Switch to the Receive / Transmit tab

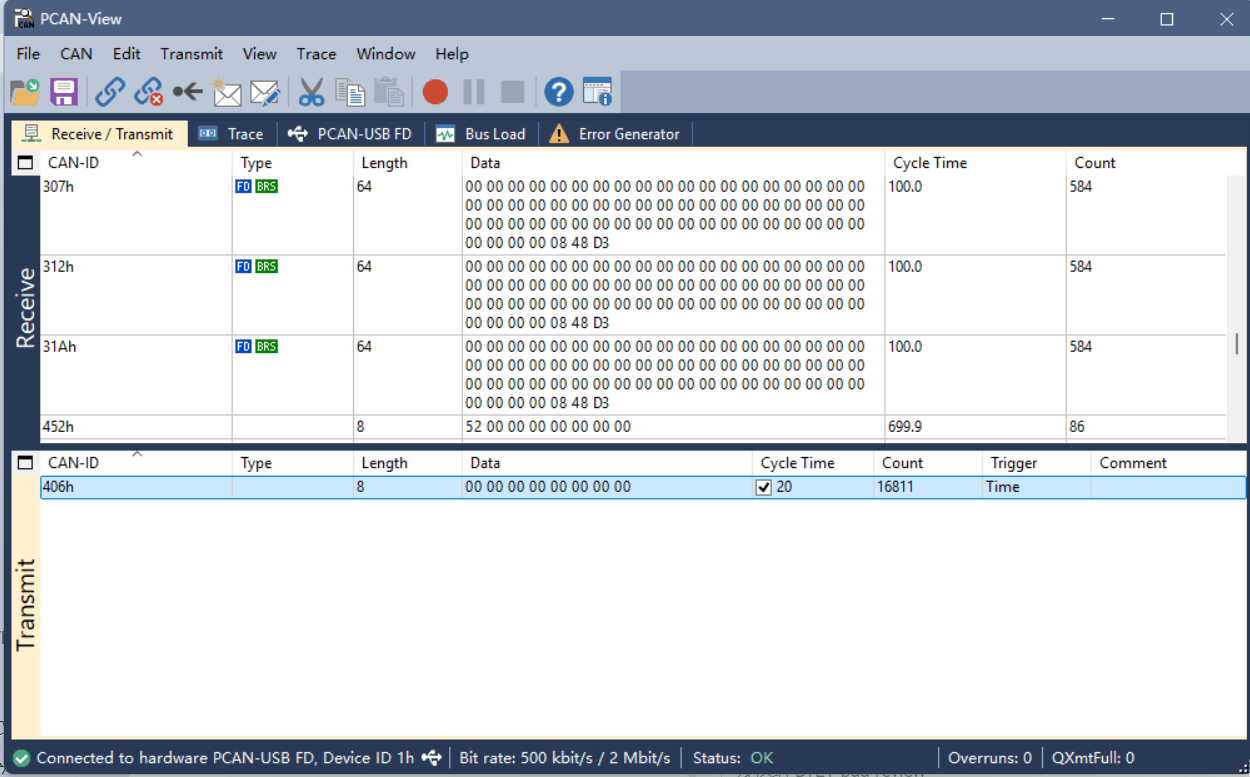(x=99, y=134)
